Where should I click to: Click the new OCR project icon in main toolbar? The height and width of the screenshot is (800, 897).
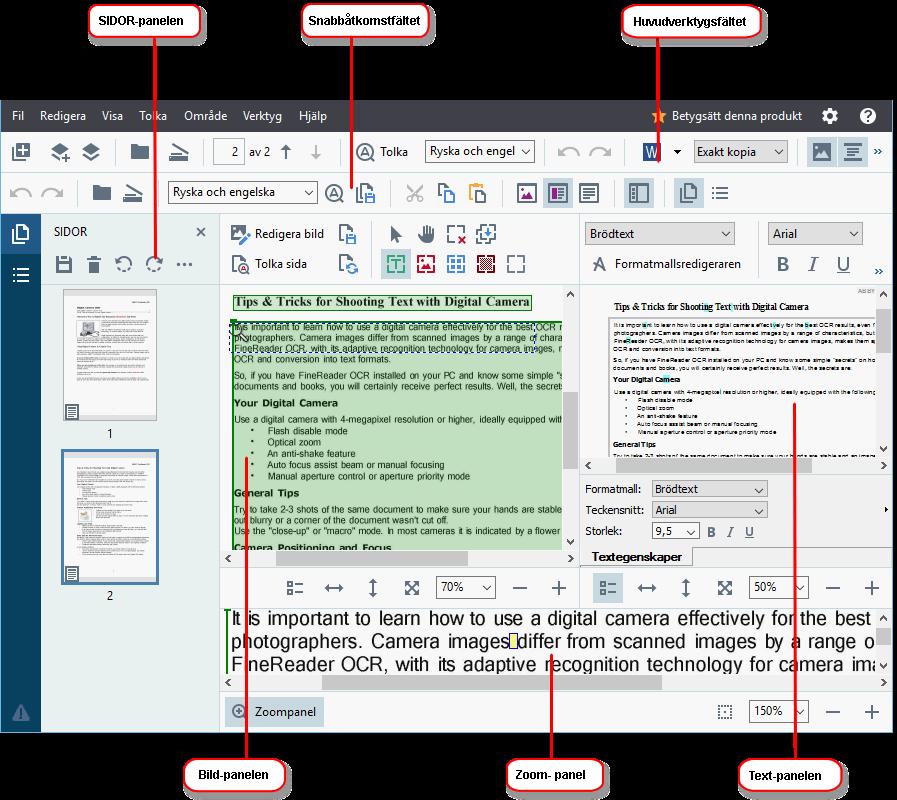click(x=21, y=152)
